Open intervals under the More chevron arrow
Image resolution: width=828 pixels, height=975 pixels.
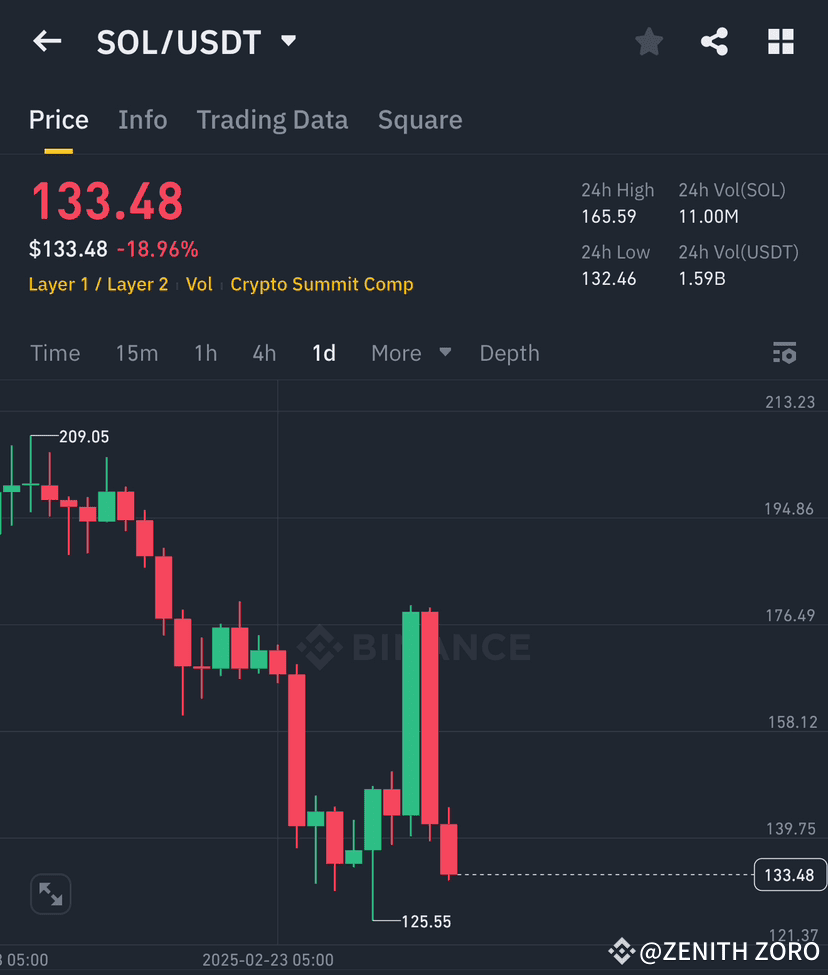444,353
